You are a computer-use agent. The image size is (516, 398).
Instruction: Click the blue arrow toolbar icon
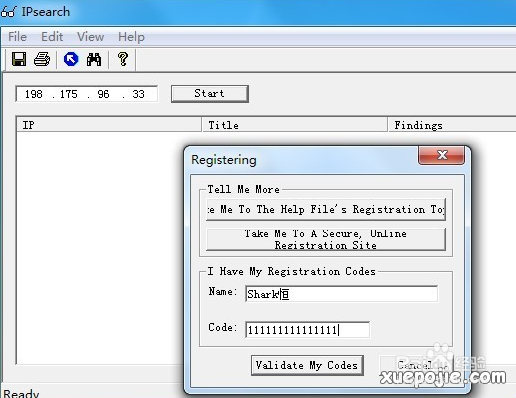pyautogui.click(x=71, y=59)
